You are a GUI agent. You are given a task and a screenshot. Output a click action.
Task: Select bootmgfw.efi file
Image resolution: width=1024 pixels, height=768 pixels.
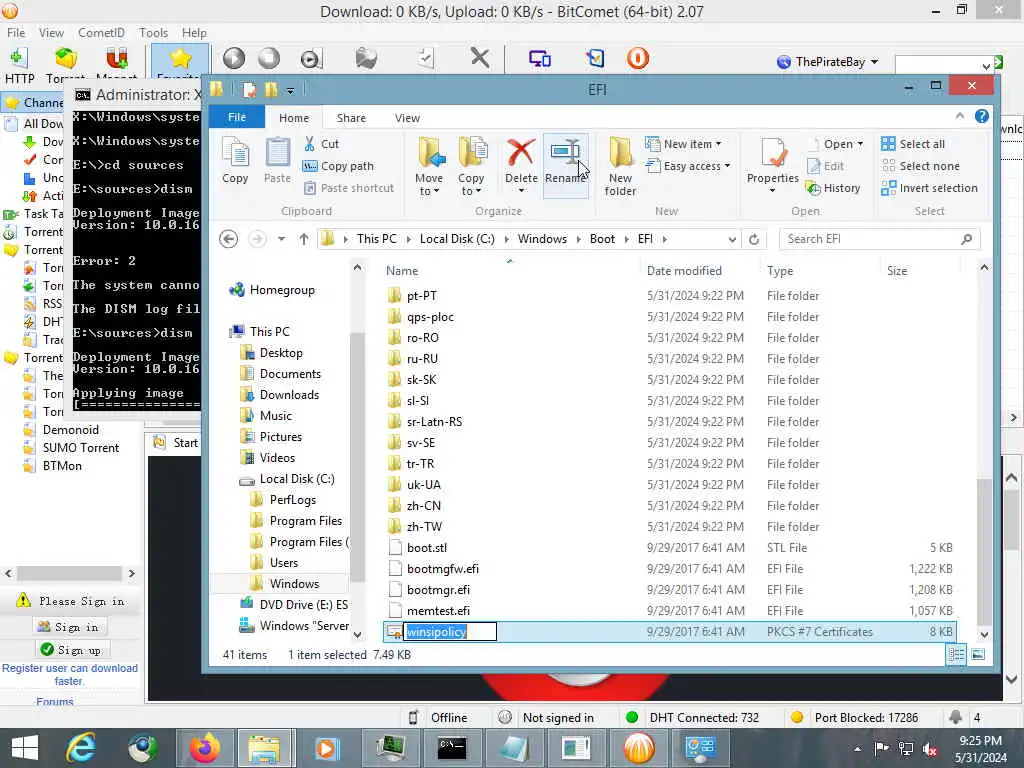(x=443, y=569)
